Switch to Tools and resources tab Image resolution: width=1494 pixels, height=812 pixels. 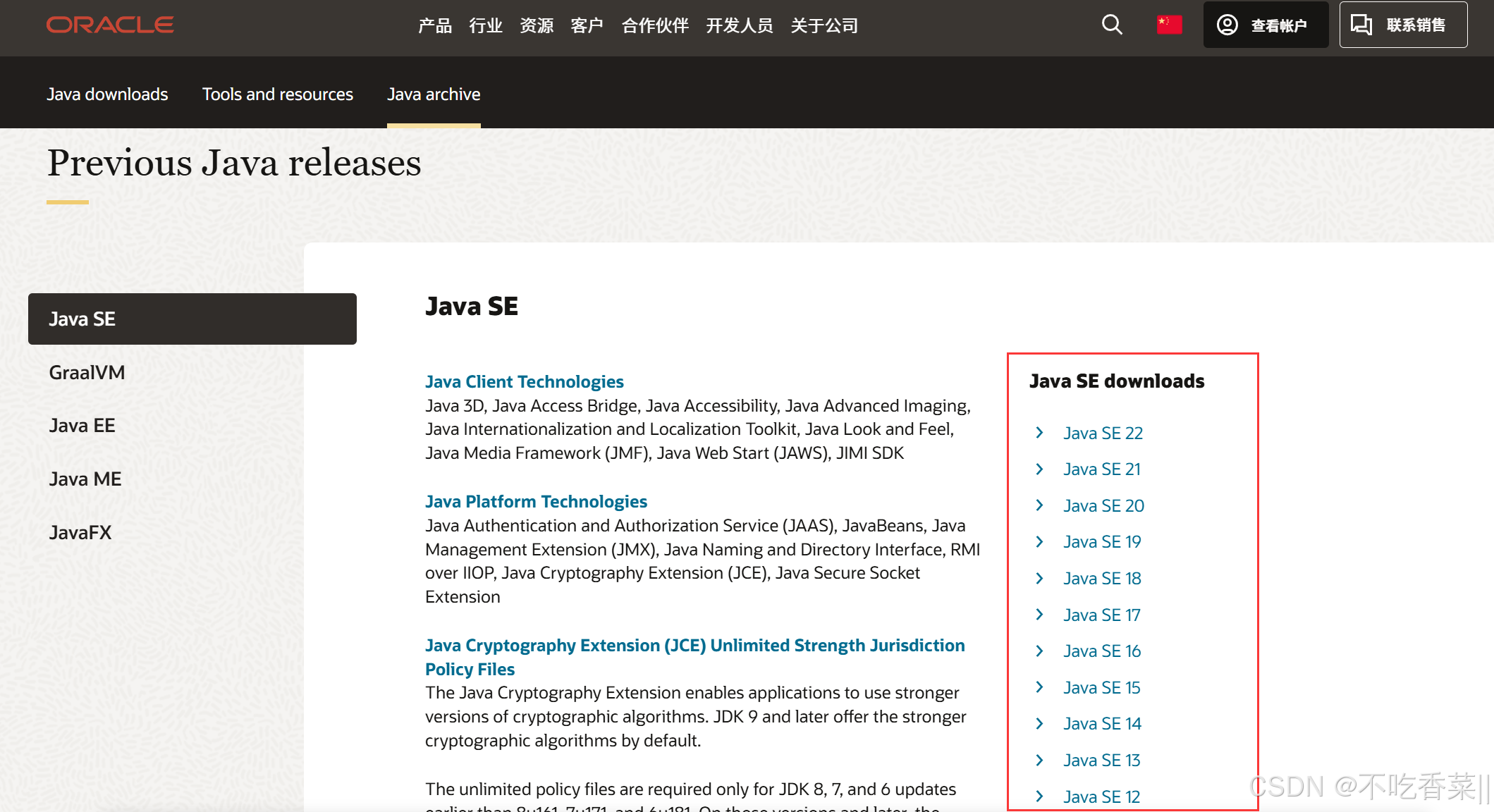click(x=278, y=94)
